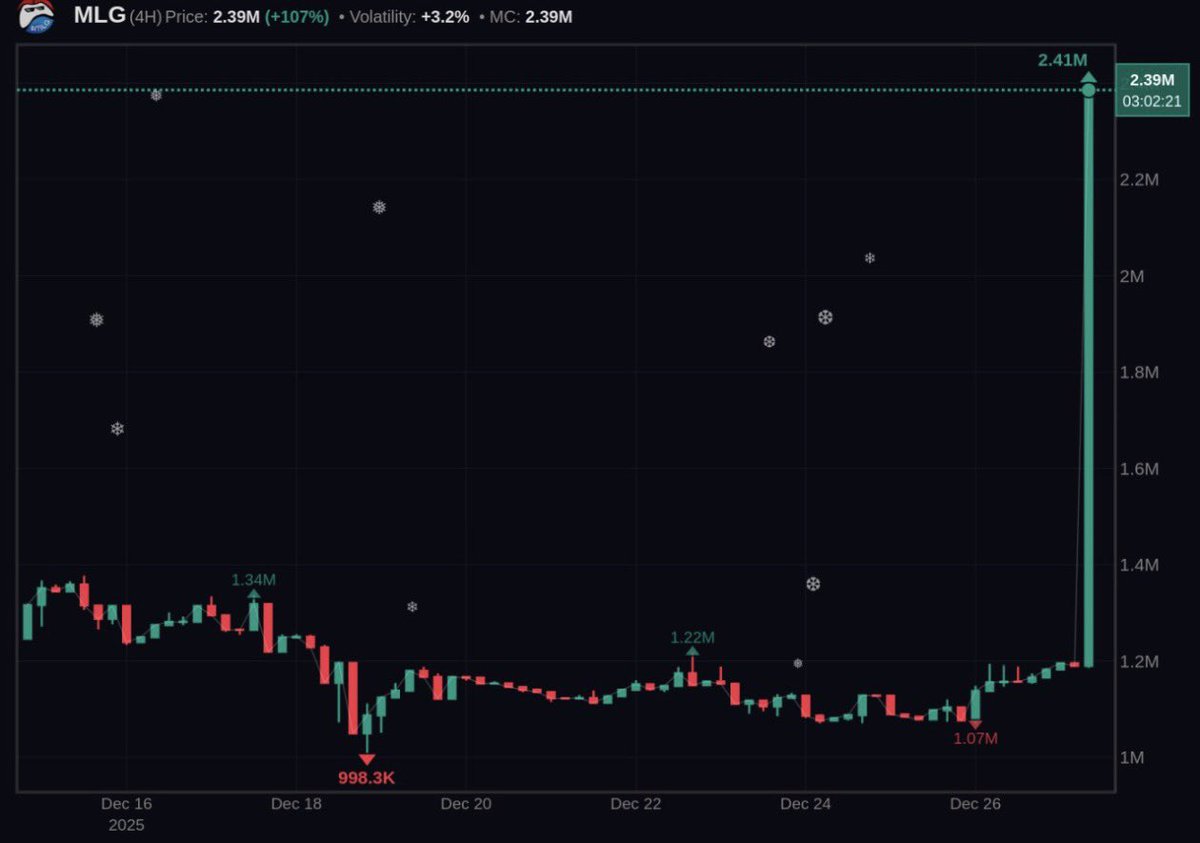Click the Dec 22 date axis label
This screenshot has height=843, width=1200.
click(636, 804)
